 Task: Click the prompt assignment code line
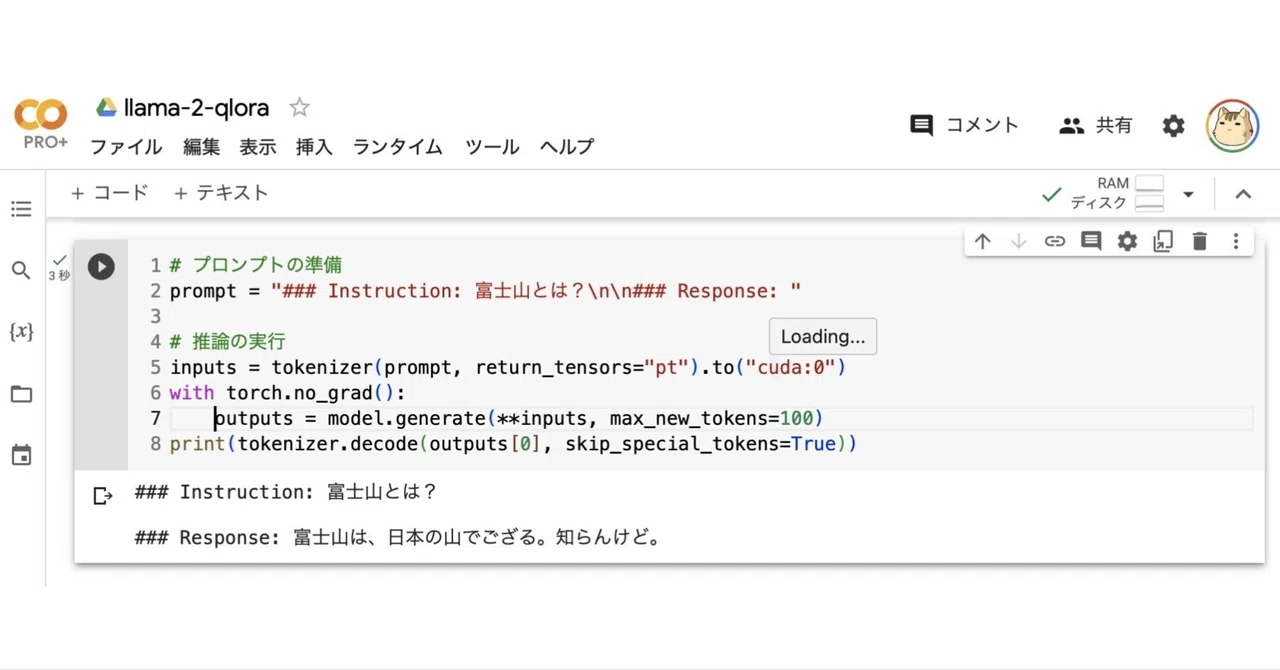tap(485, 291)
